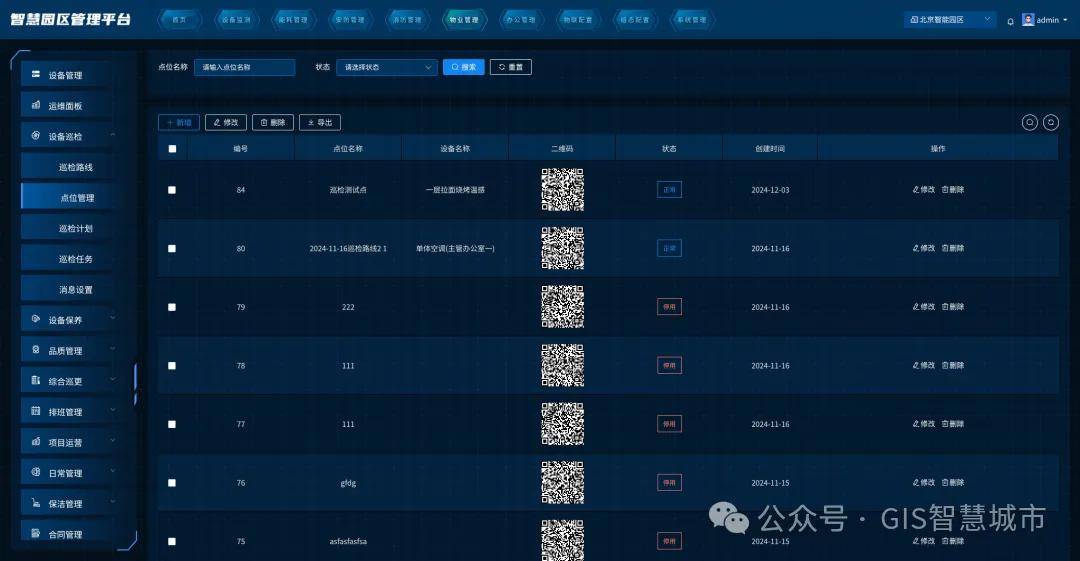Viewport: 1080px width, 561px height.
Task: Click the toolbar 删除 button
Action: click(x=273, y=123)
